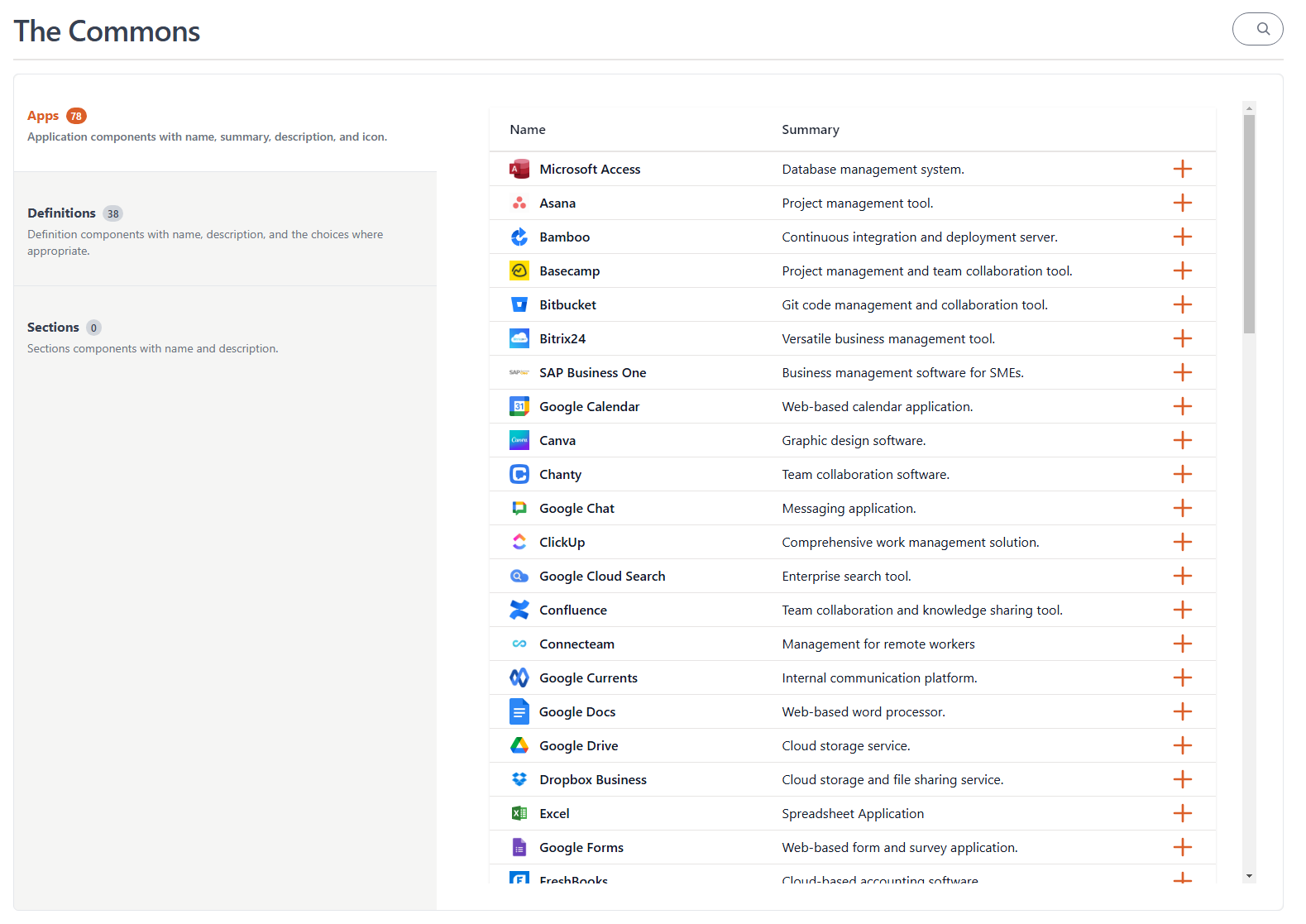Add Google Currents via plus button
This screenshot has width=1306, height=924.
click(x=1183, y=677)
